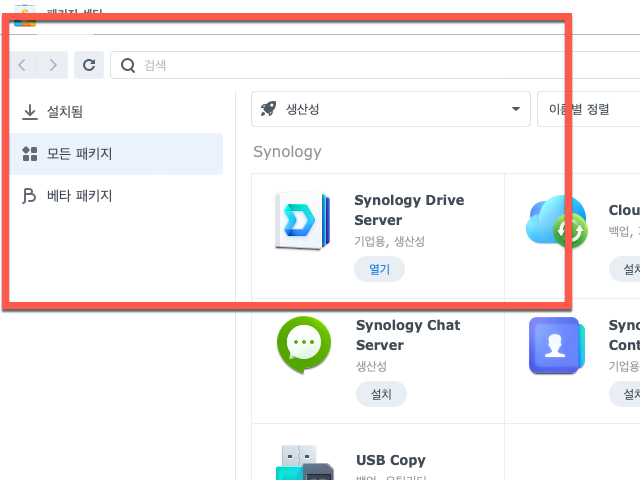Open Synology Drive Server with 열기
640x480 pixels.
coord(379,269)
